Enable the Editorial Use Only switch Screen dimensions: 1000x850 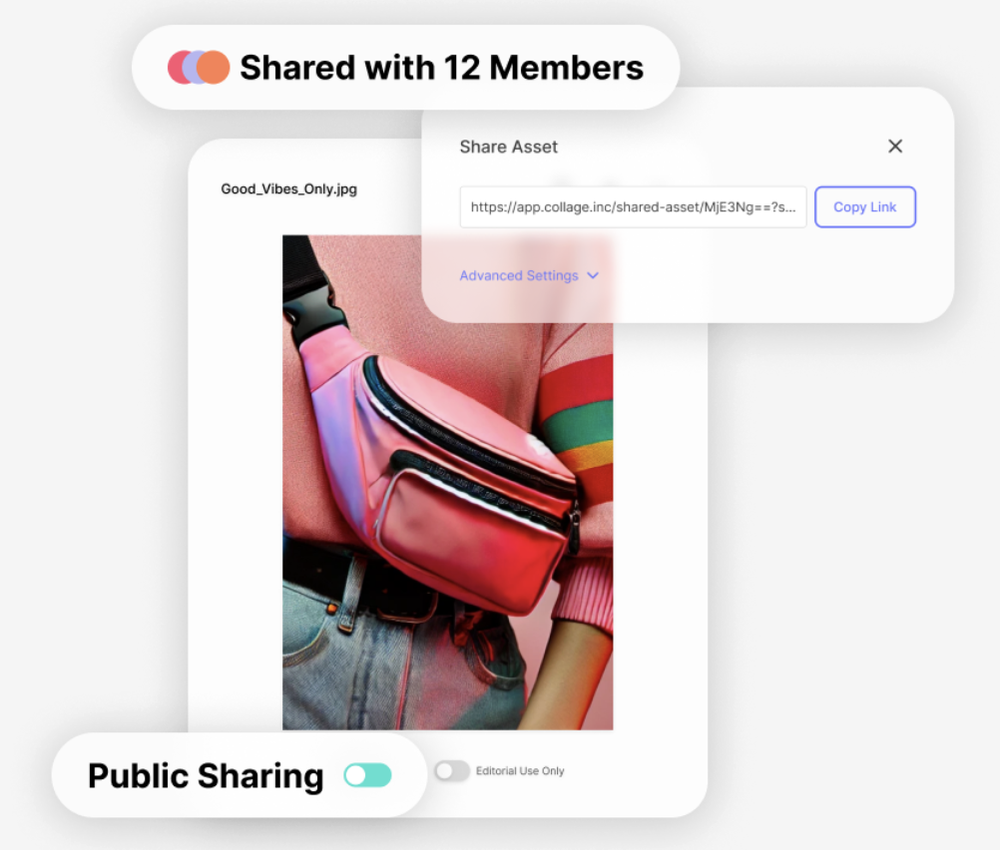(452, 771)
